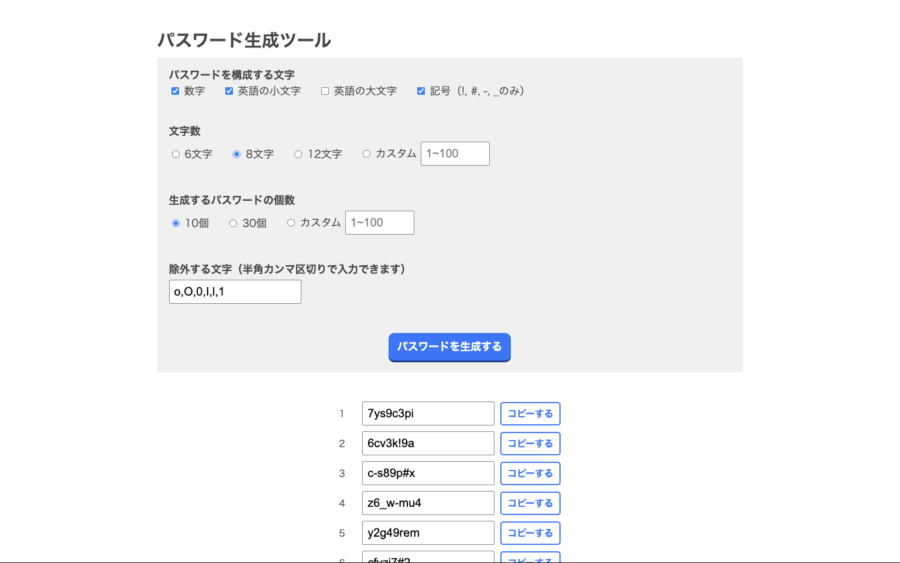This screenshot has width=900, height=563.
Task: Copy password z6_w-mu4
Action: click(530, 503)
